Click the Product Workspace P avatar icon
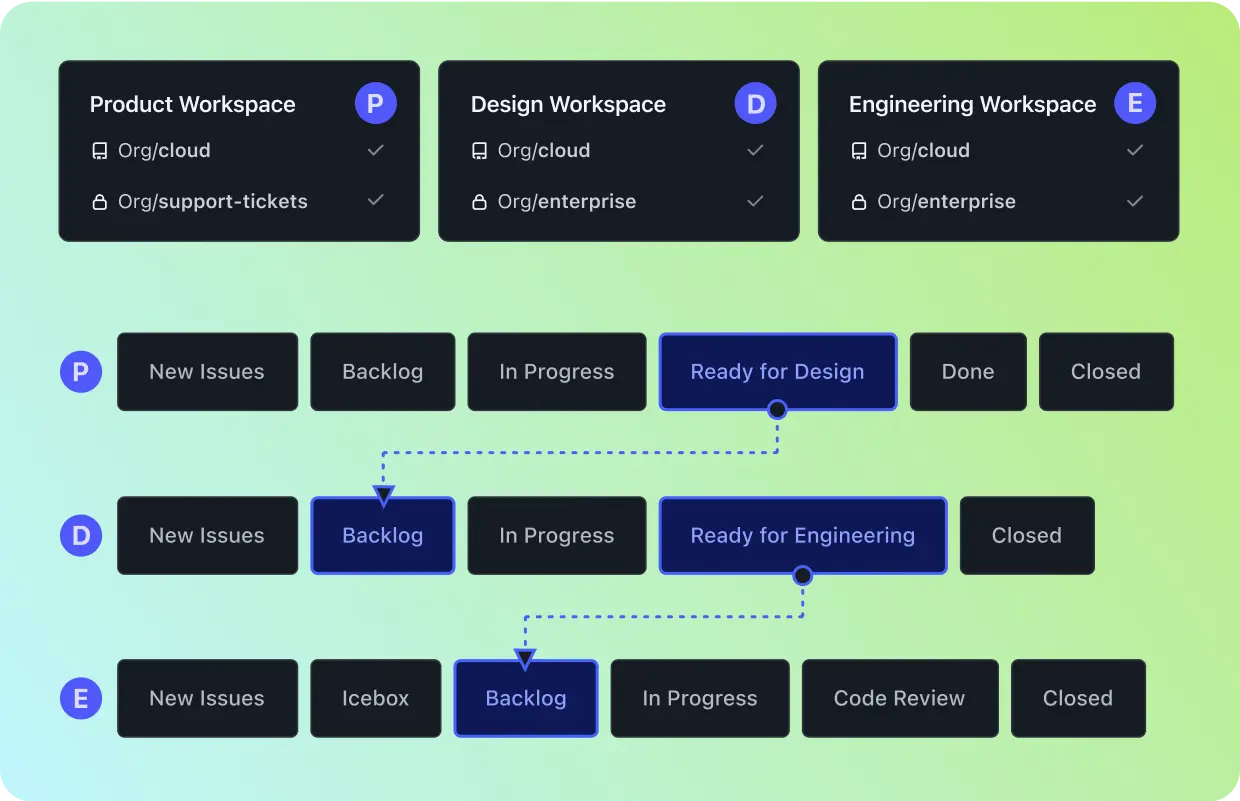The width and height of the screenshot is (1240, 801). pyautogui.click(x=376, y=102)
